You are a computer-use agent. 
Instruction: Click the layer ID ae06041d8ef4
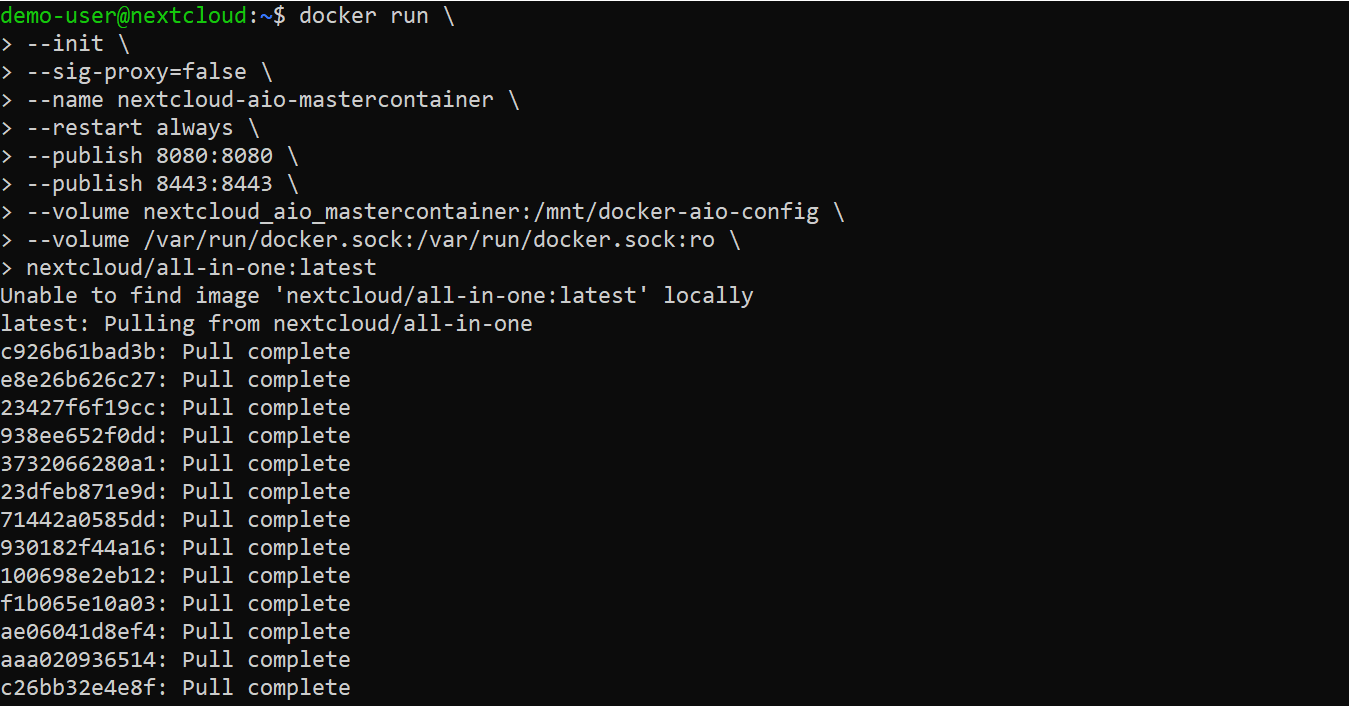[x=84, y=632]
